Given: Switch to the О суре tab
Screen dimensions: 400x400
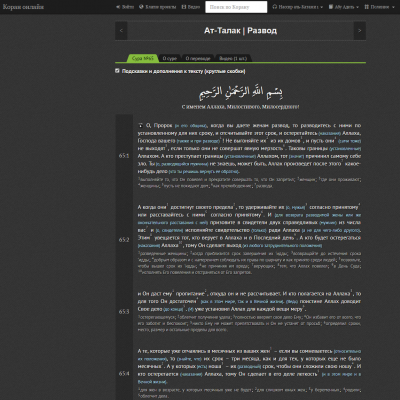Looking at the screenshot, I should click(x=170, y=58).
